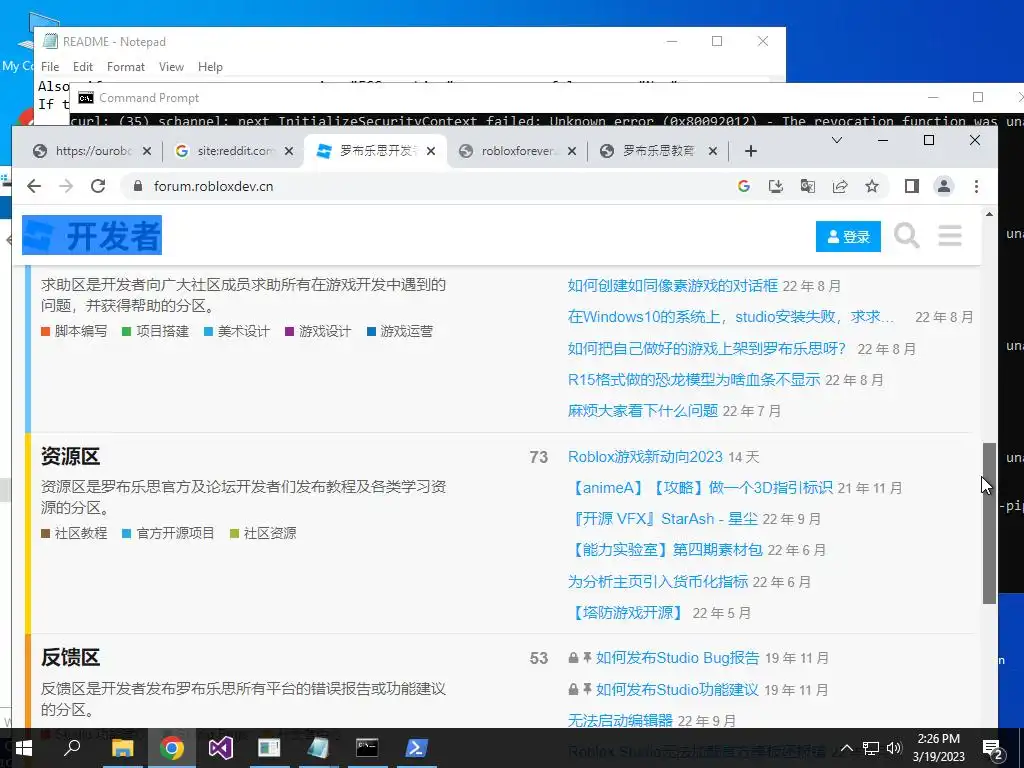Select the 社区资源 subcategory
The image size is (1024, 768).
tap(263, 533)
